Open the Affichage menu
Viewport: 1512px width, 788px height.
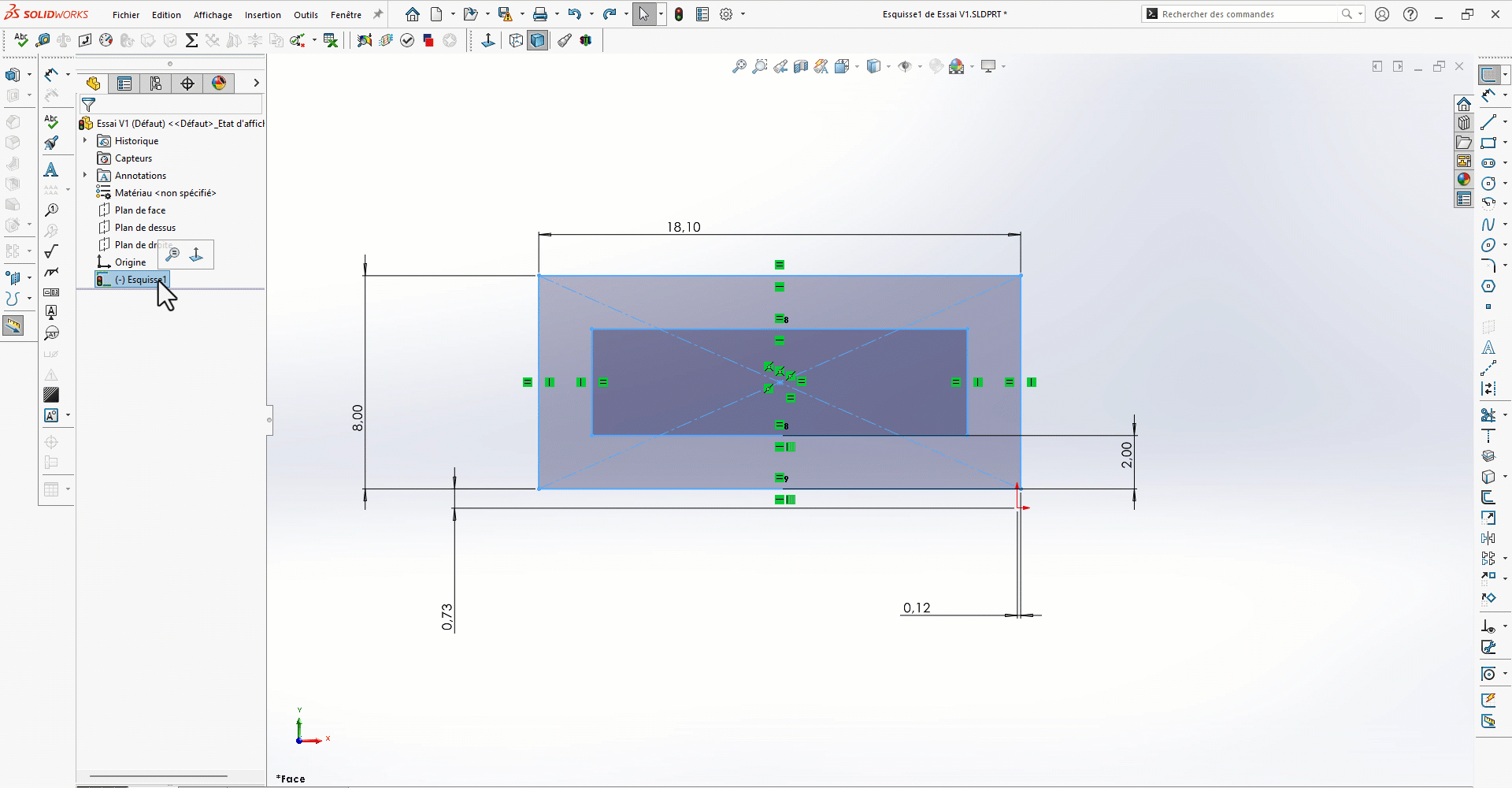click(x=213, y=15)
